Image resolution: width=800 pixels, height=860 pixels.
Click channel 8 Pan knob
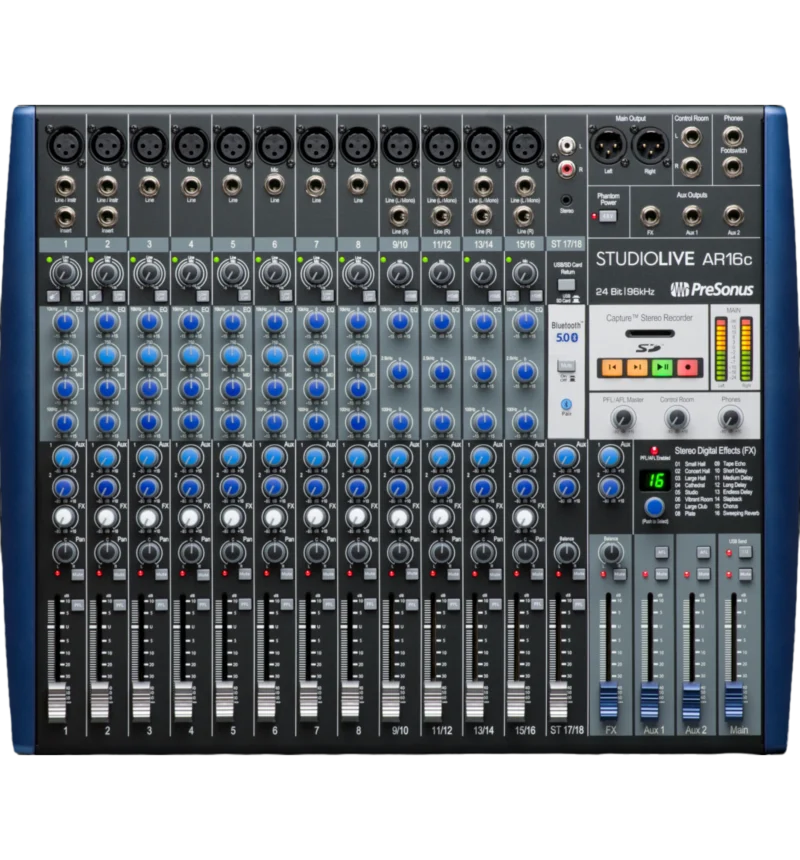tap(358, 551)
